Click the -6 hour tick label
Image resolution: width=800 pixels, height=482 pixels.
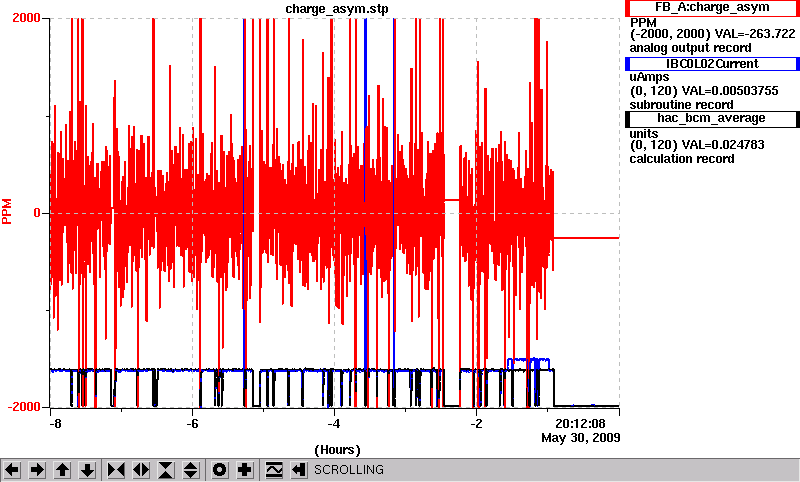click(192, 424)
